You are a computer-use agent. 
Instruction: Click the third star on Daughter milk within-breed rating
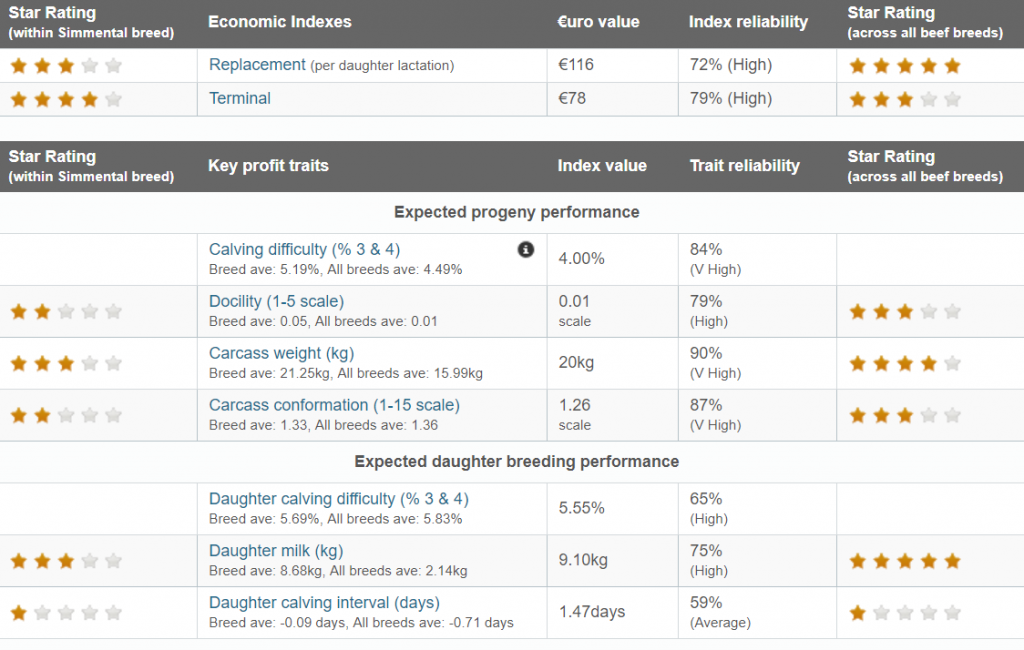click(x=65, y=560)
